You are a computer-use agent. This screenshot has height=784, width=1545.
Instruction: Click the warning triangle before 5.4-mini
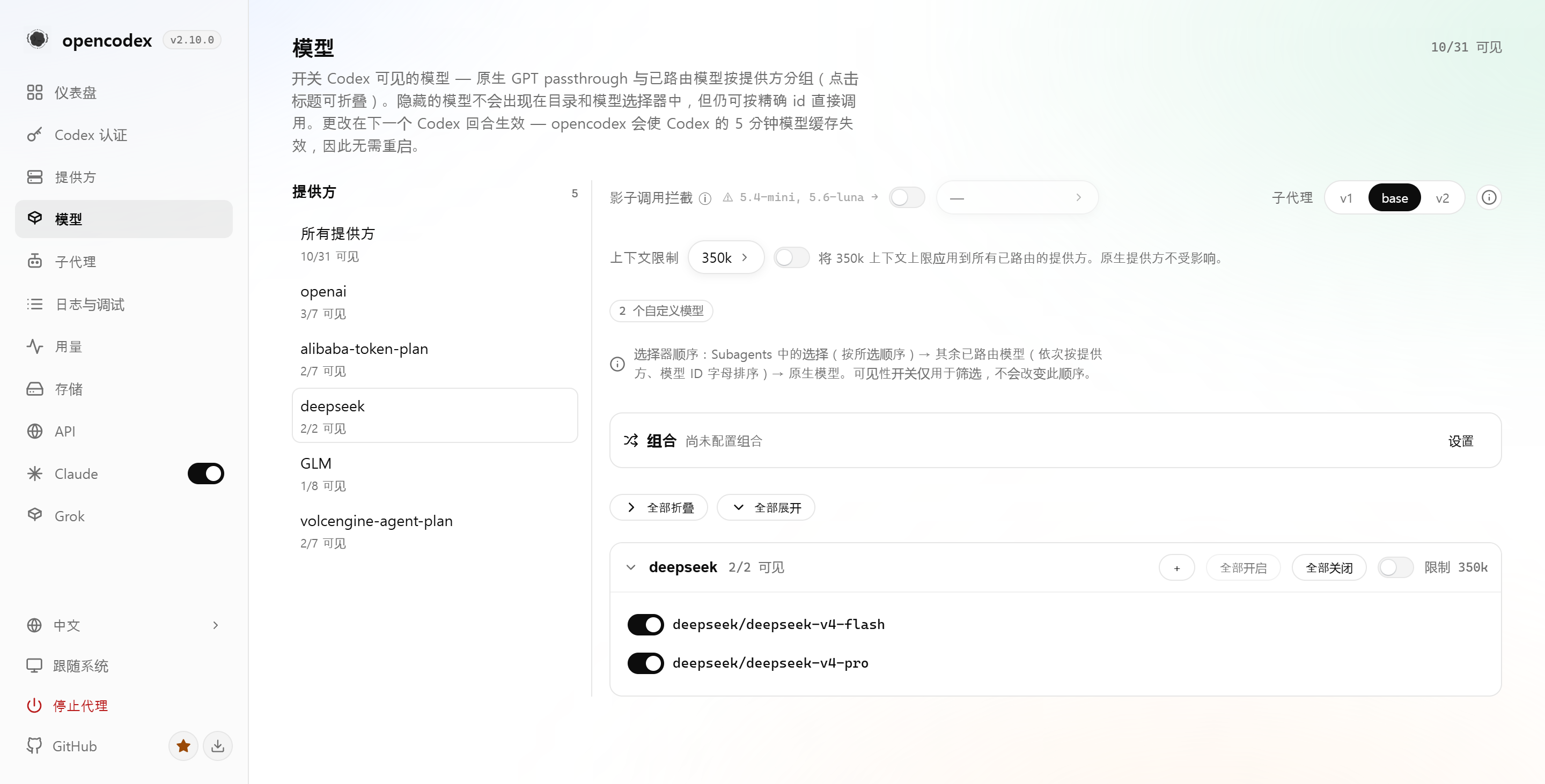click(x=727, y=197)
